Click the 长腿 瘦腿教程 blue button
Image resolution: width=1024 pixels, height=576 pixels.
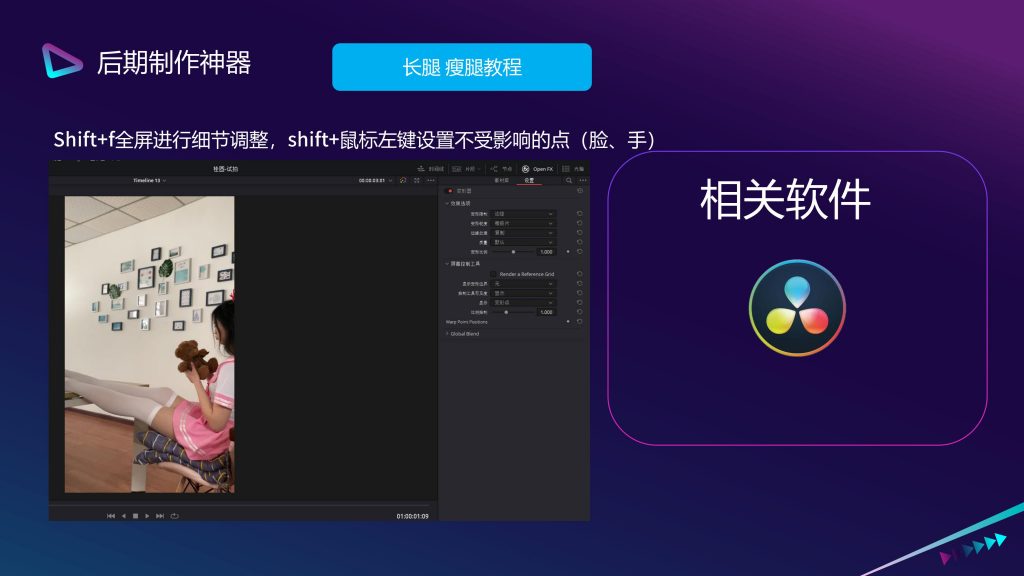[462, 67]
